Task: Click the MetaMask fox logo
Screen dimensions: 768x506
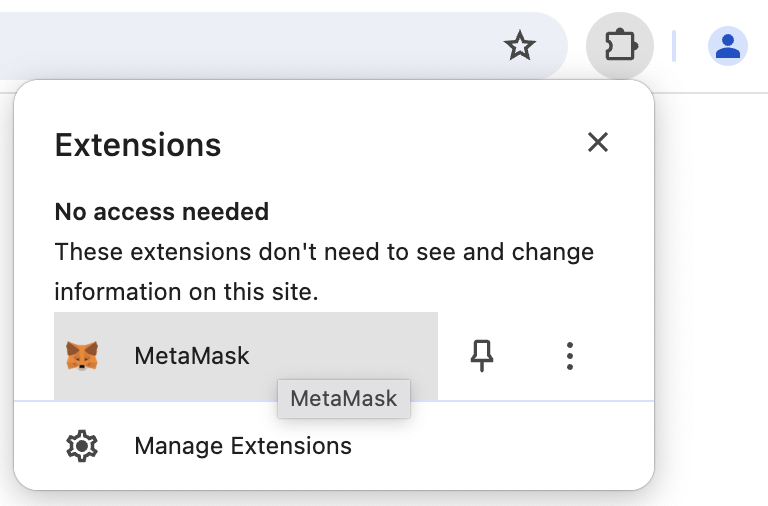Action: pyautogui.click(x=82, y=355)
